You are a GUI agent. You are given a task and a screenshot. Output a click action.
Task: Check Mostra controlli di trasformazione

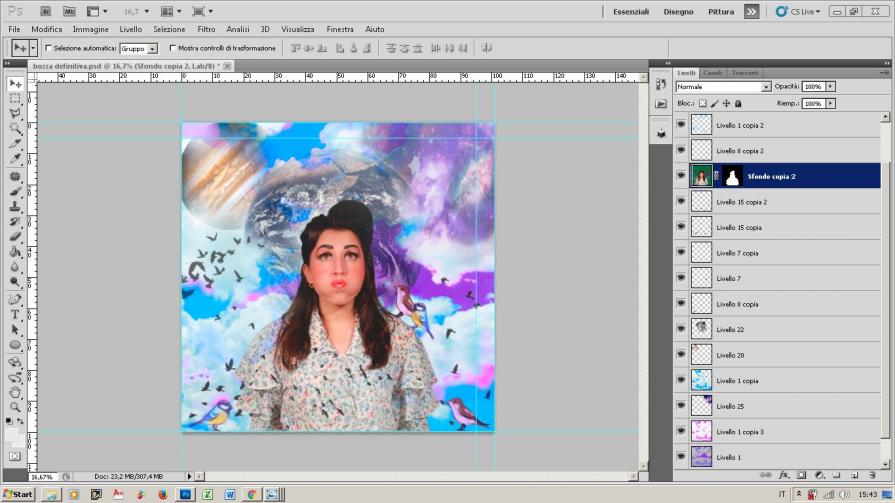tap(173, 48)
